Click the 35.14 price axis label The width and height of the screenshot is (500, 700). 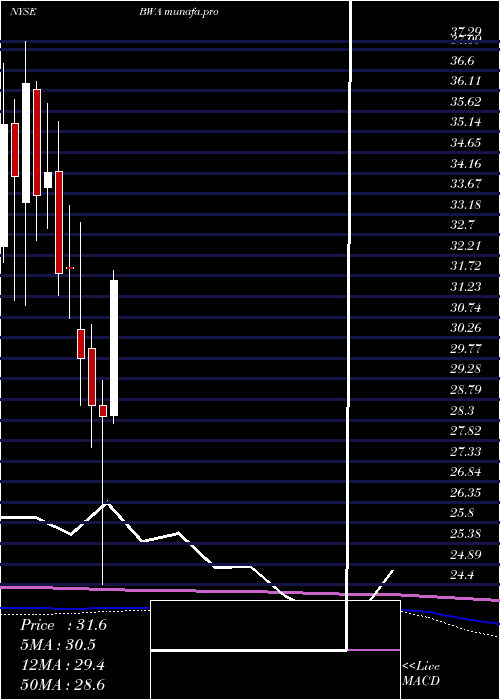pyautogui.click(x=465, y=122)
